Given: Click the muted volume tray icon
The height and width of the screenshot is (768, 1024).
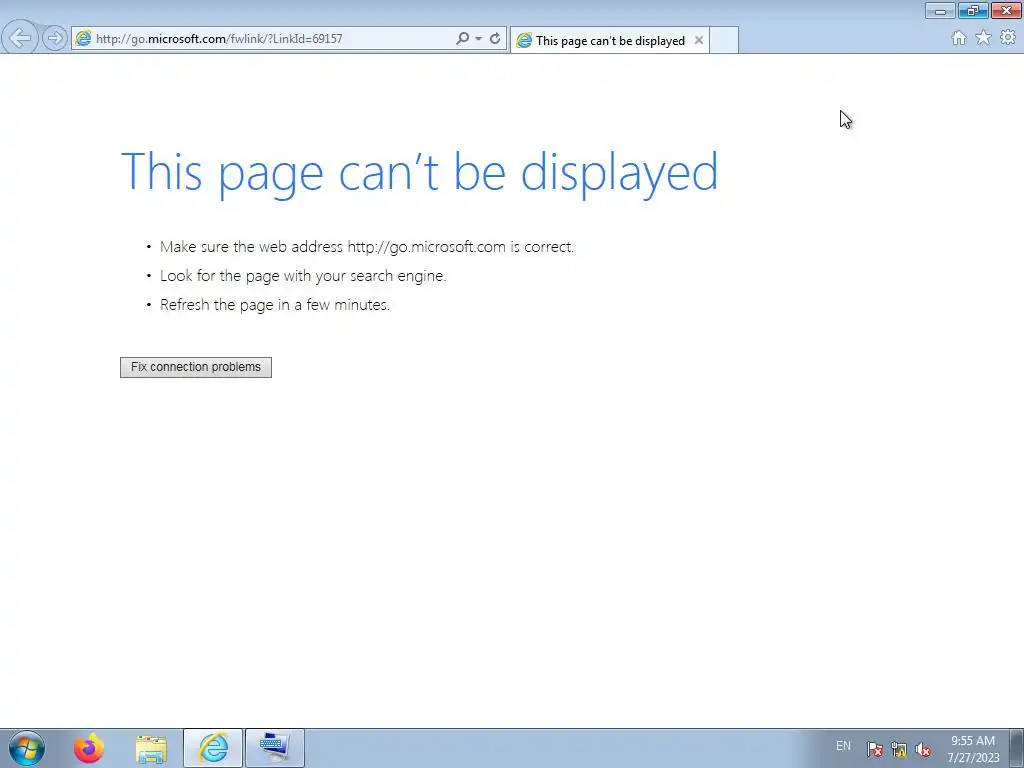Looking at the screenshot, I should [923, 749].
